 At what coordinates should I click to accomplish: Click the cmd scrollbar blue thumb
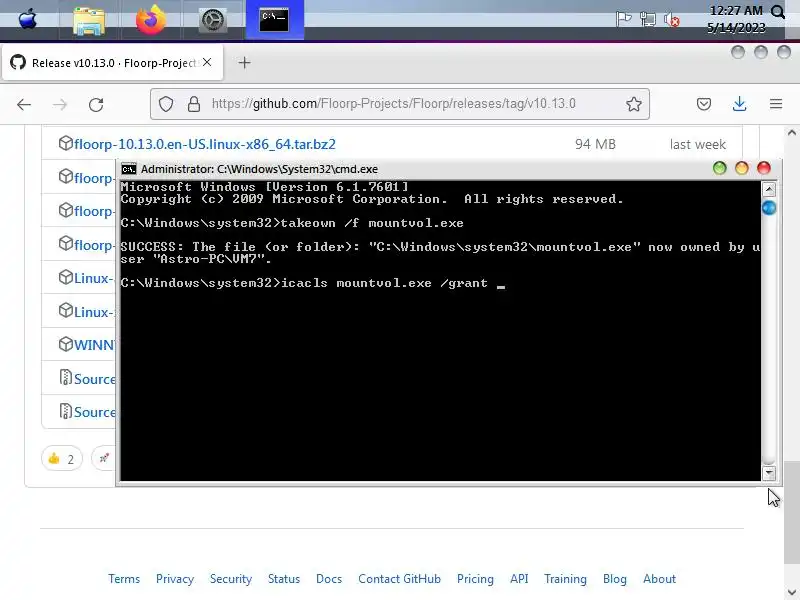769,208
